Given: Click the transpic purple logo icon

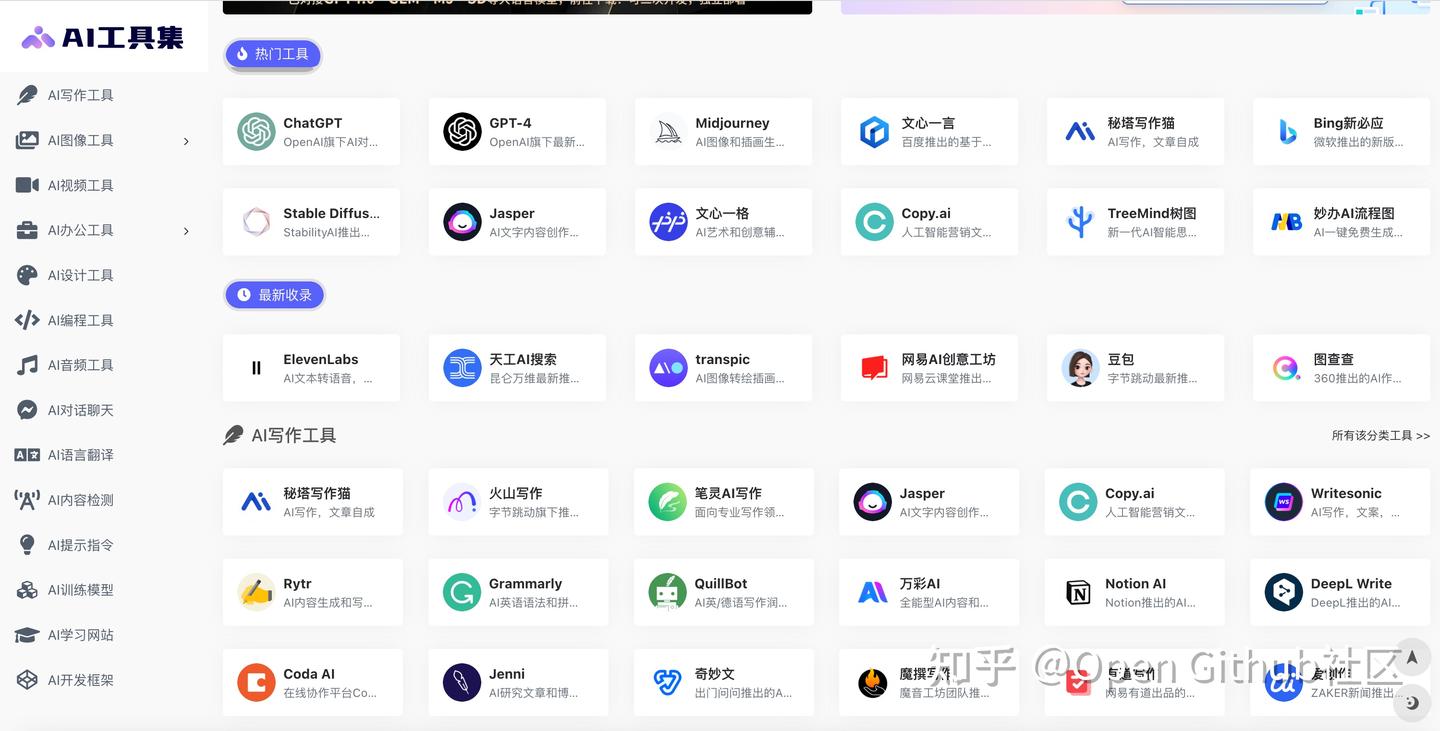Looking at the screenshot, I should pyautogui.click(x=668, y=368).
